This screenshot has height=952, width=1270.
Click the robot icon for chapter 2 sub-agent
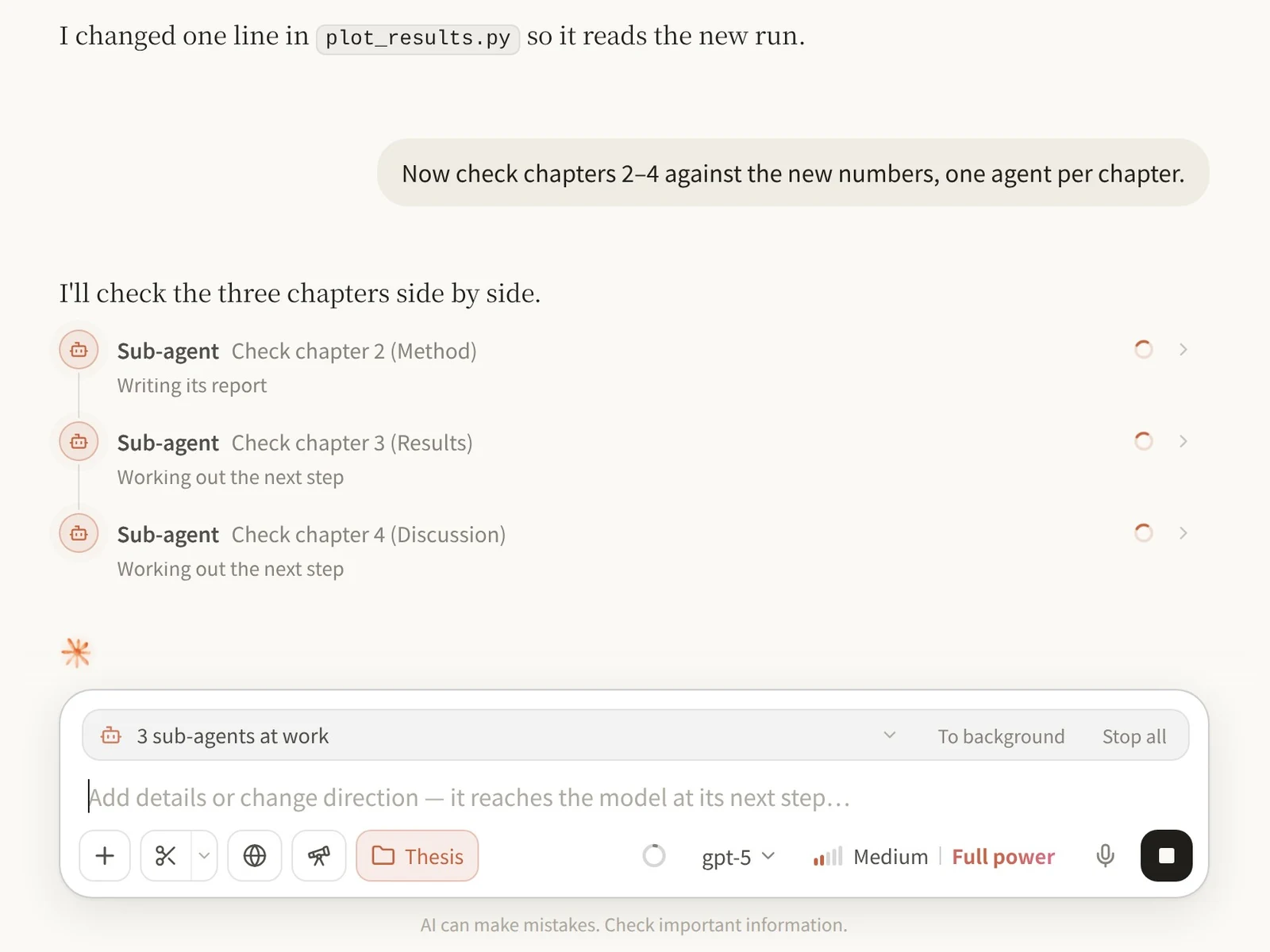(79, 350)
